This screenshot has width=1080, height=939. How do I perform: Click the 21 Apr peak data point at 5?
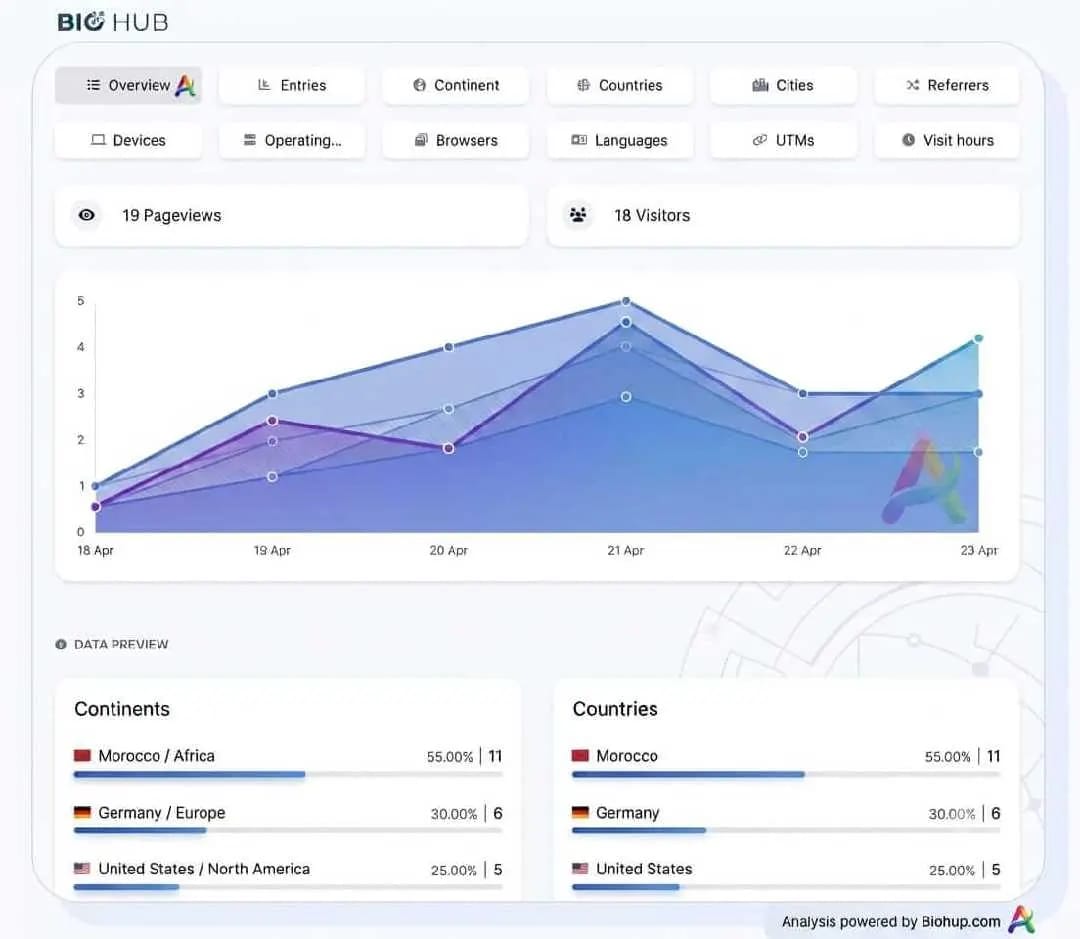coord(625,301)
